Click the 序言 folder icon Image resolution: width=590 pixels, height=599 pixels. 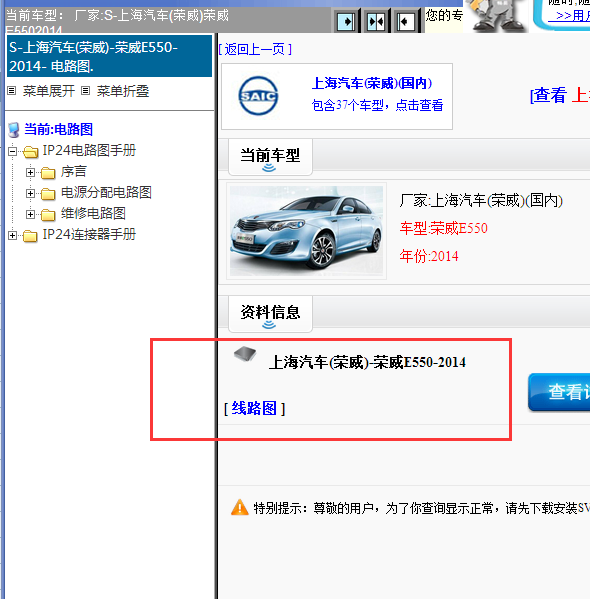[x=48, y=173]
